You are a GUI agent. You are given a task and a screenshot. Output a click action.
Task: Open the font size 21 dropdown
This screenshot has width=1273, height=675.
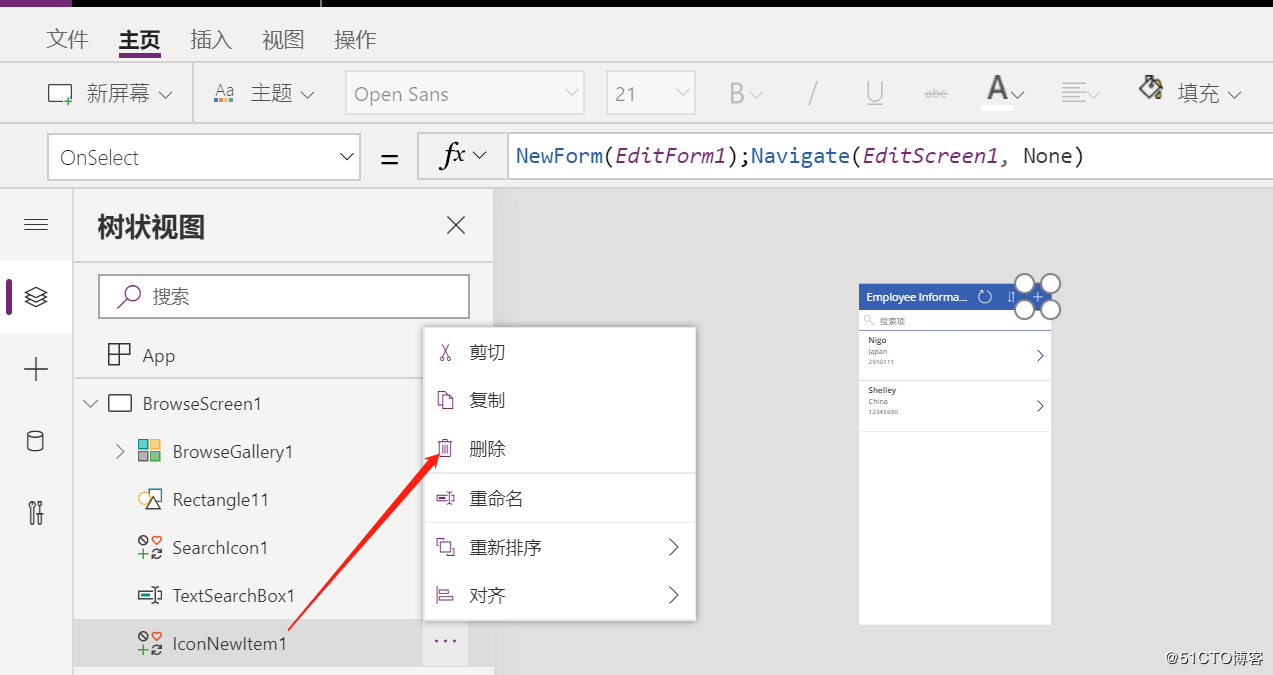(651, 94)
